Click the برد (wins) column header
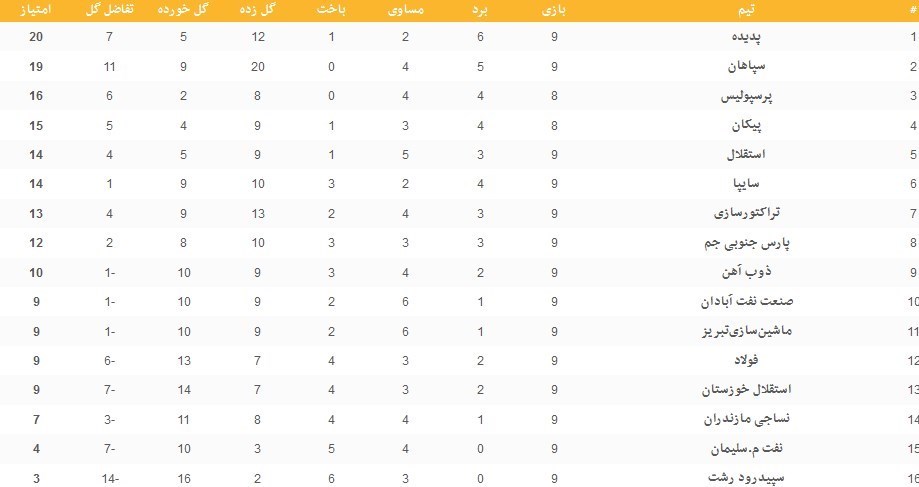 (484, 11)
